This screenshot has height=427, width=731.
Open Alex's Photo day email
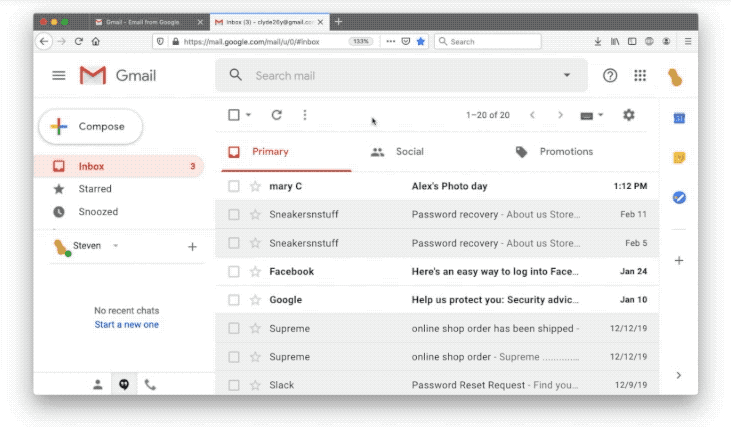coord(437,186)
